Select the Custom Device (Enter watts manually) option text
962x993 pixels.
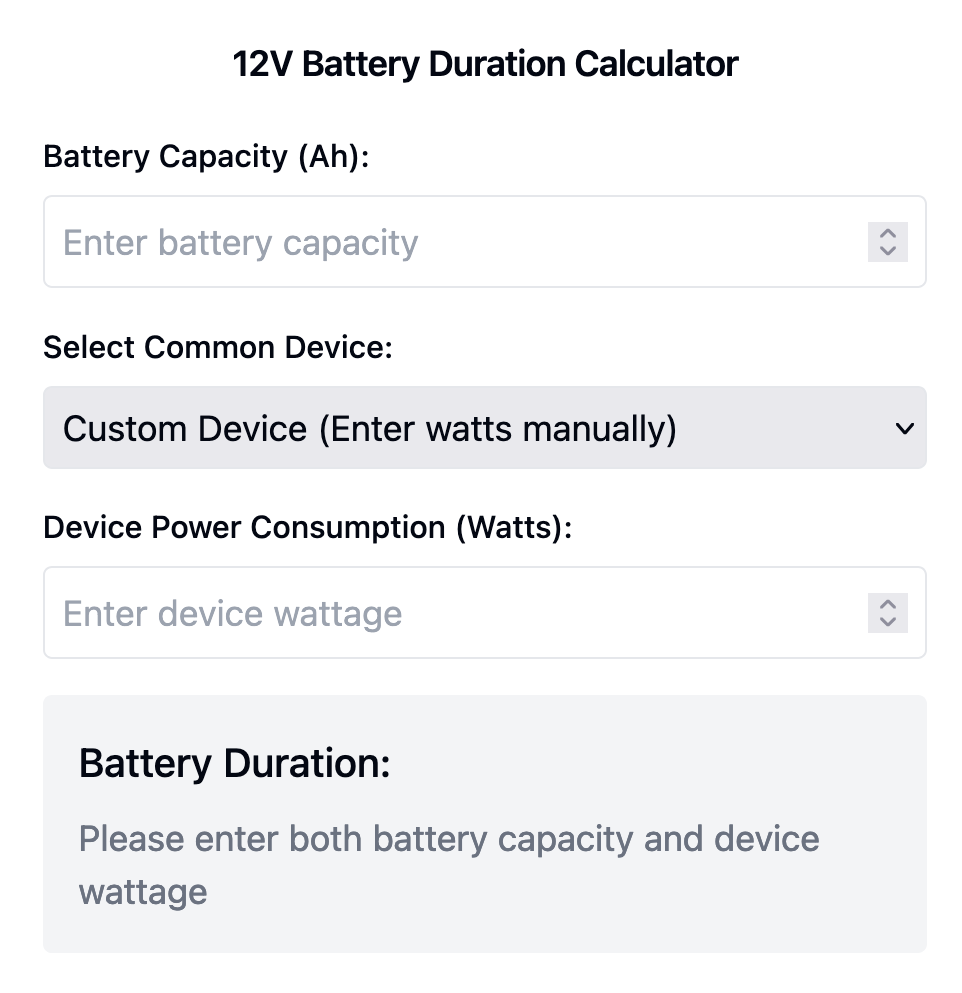point(369,428)
